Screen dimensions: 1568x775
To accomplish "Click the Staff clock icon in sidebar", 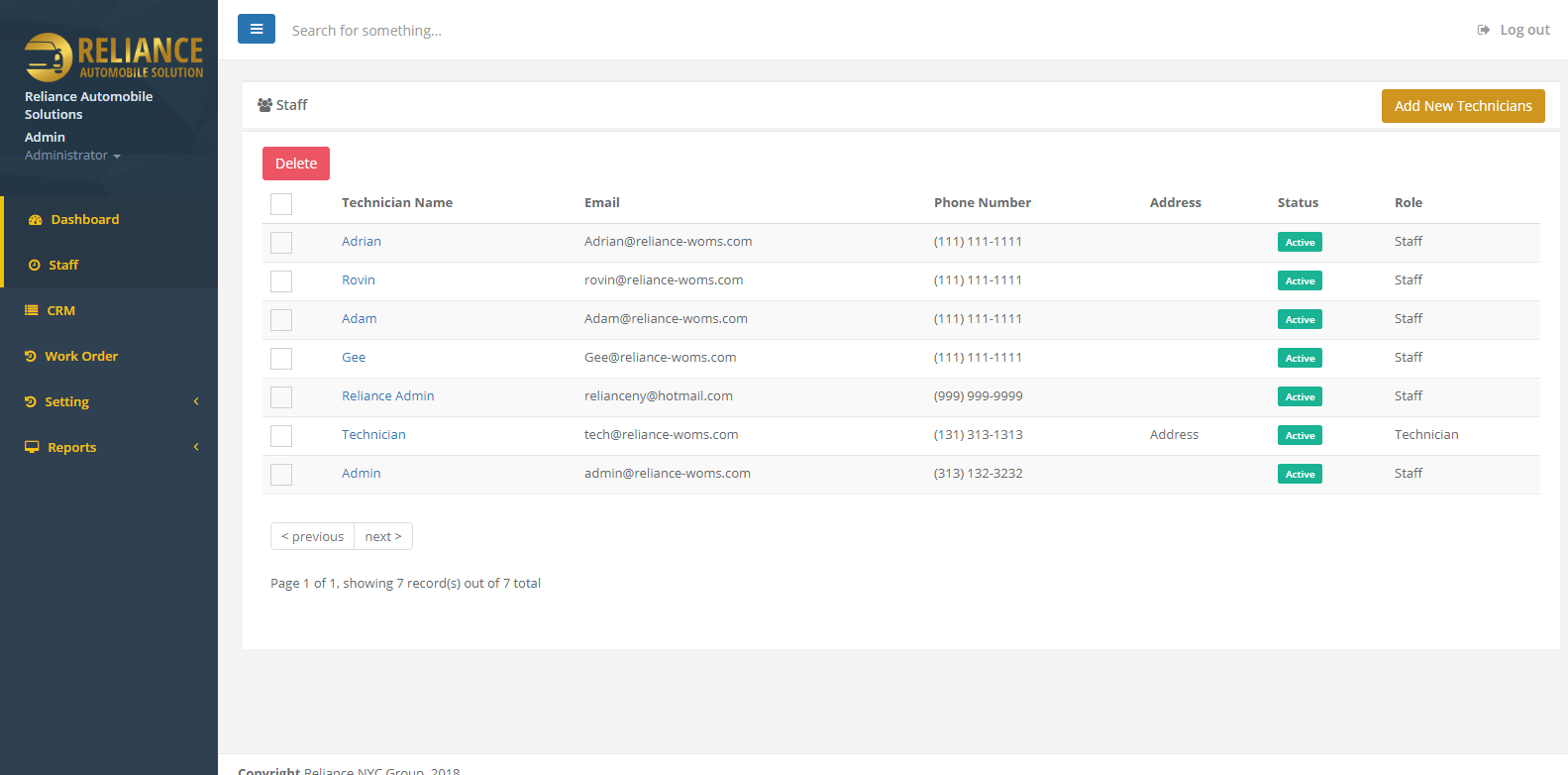I will (x=35, y=266).
